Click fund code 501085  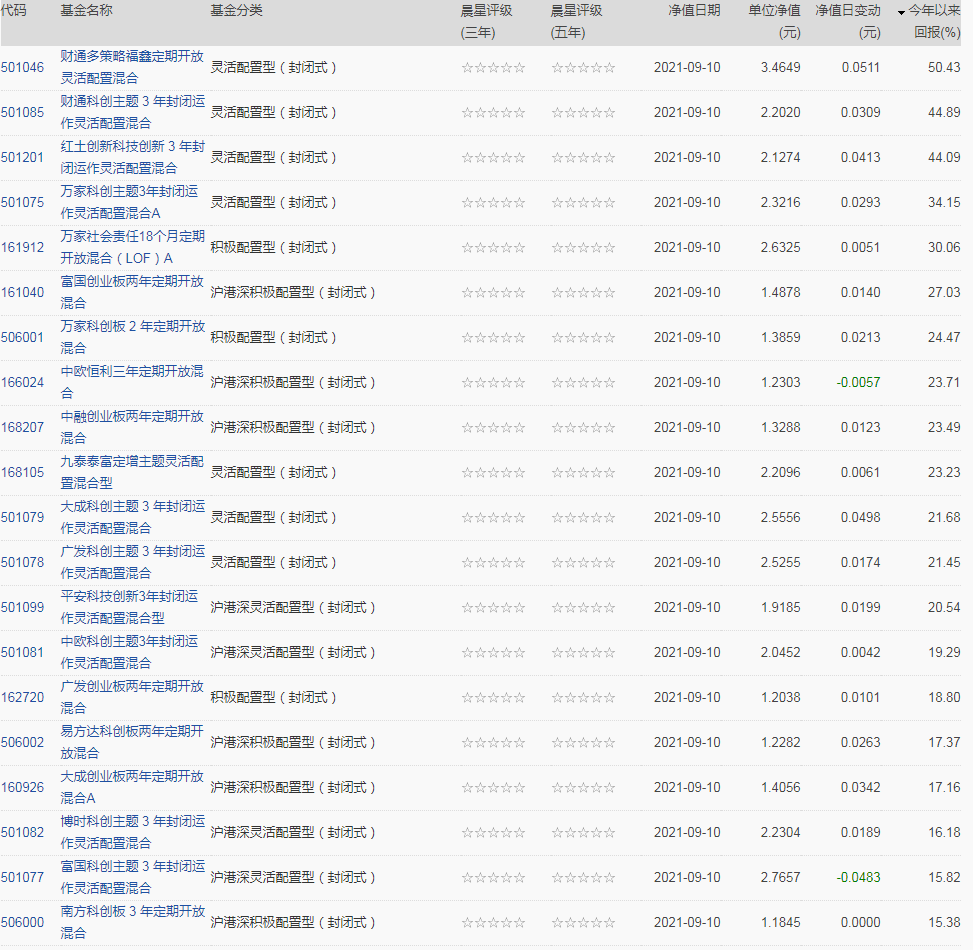[22, 112]
